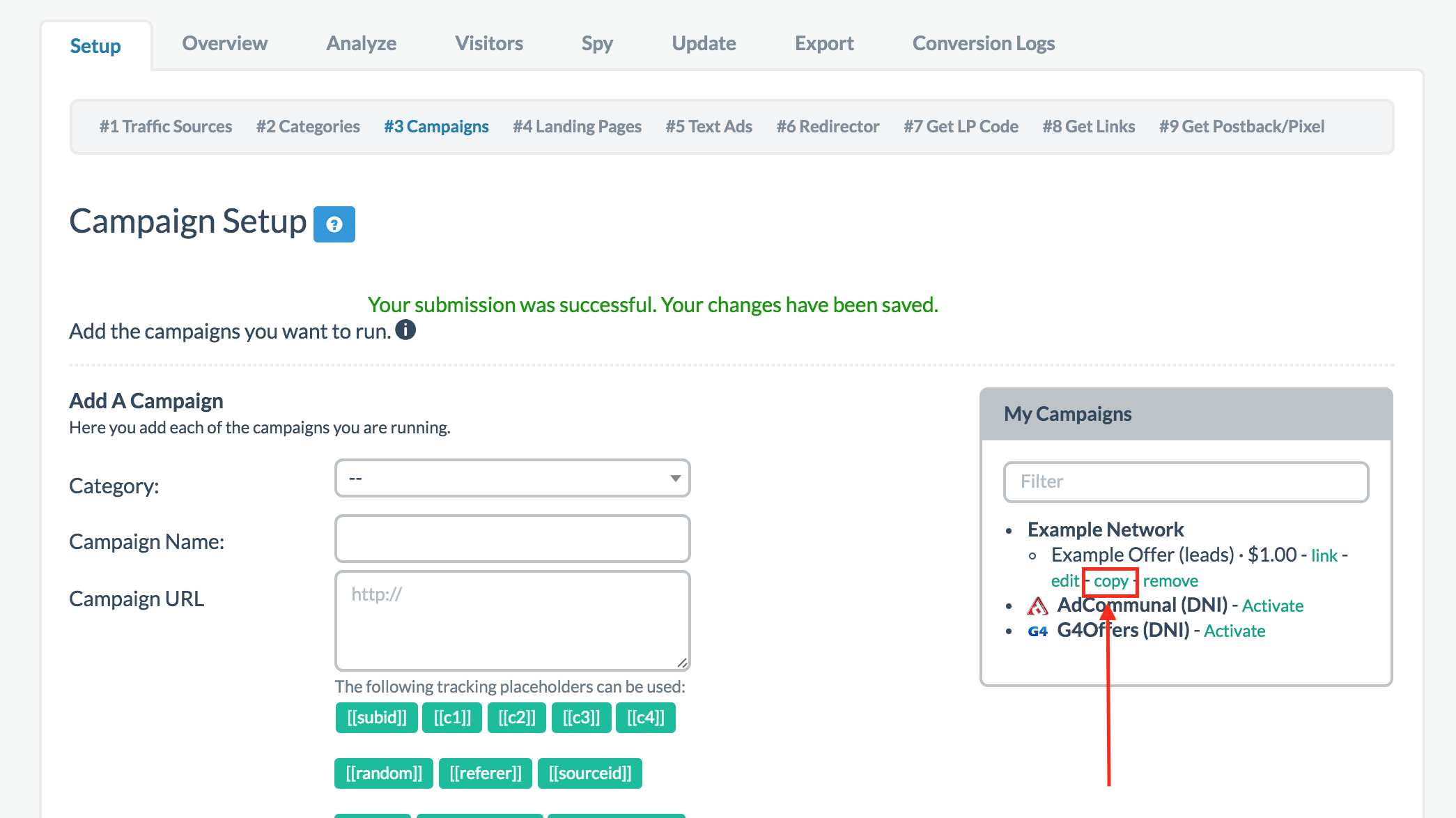Click the AdCommunal network logo icon
The height and width of the screenshot is (818, 1456).
click(x=1037, y=606)
